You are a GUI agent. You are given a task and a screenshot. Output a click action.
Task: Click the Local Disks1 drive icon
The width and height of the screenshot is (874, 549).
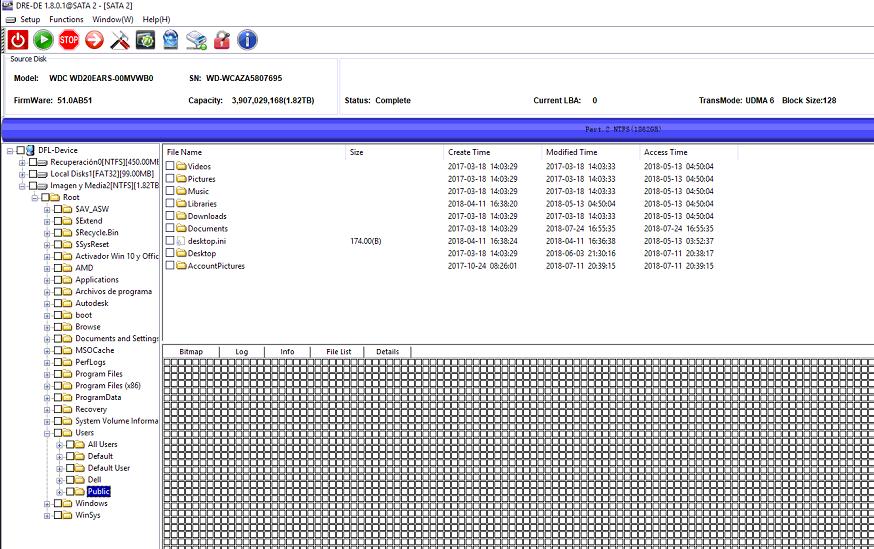click(43, 174)
